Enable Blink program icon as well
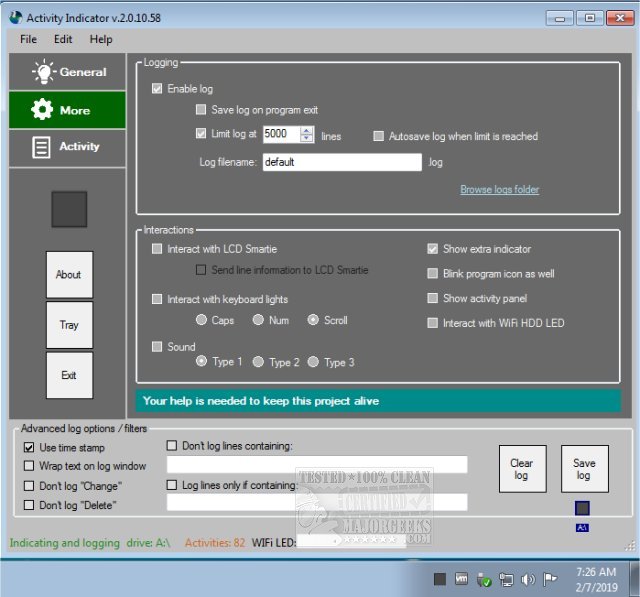Image resolution: width=640 pixels, height=597 pixels. tap(432, 273)
